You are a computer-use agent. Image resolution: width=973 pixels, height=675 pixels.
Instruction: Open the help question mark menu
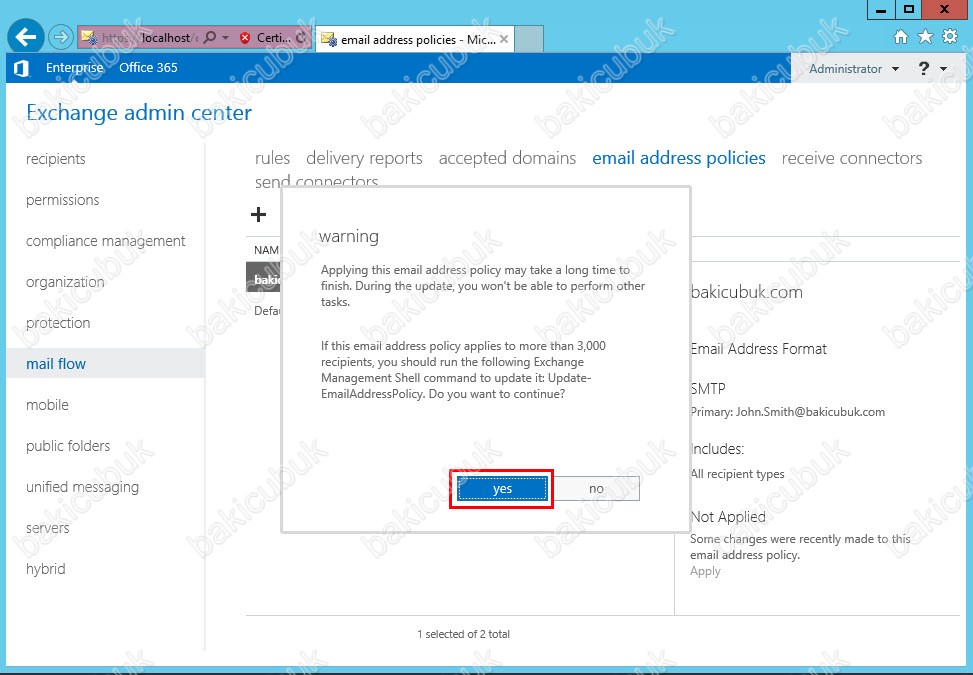pyautogui.click(x=923, y=68)
